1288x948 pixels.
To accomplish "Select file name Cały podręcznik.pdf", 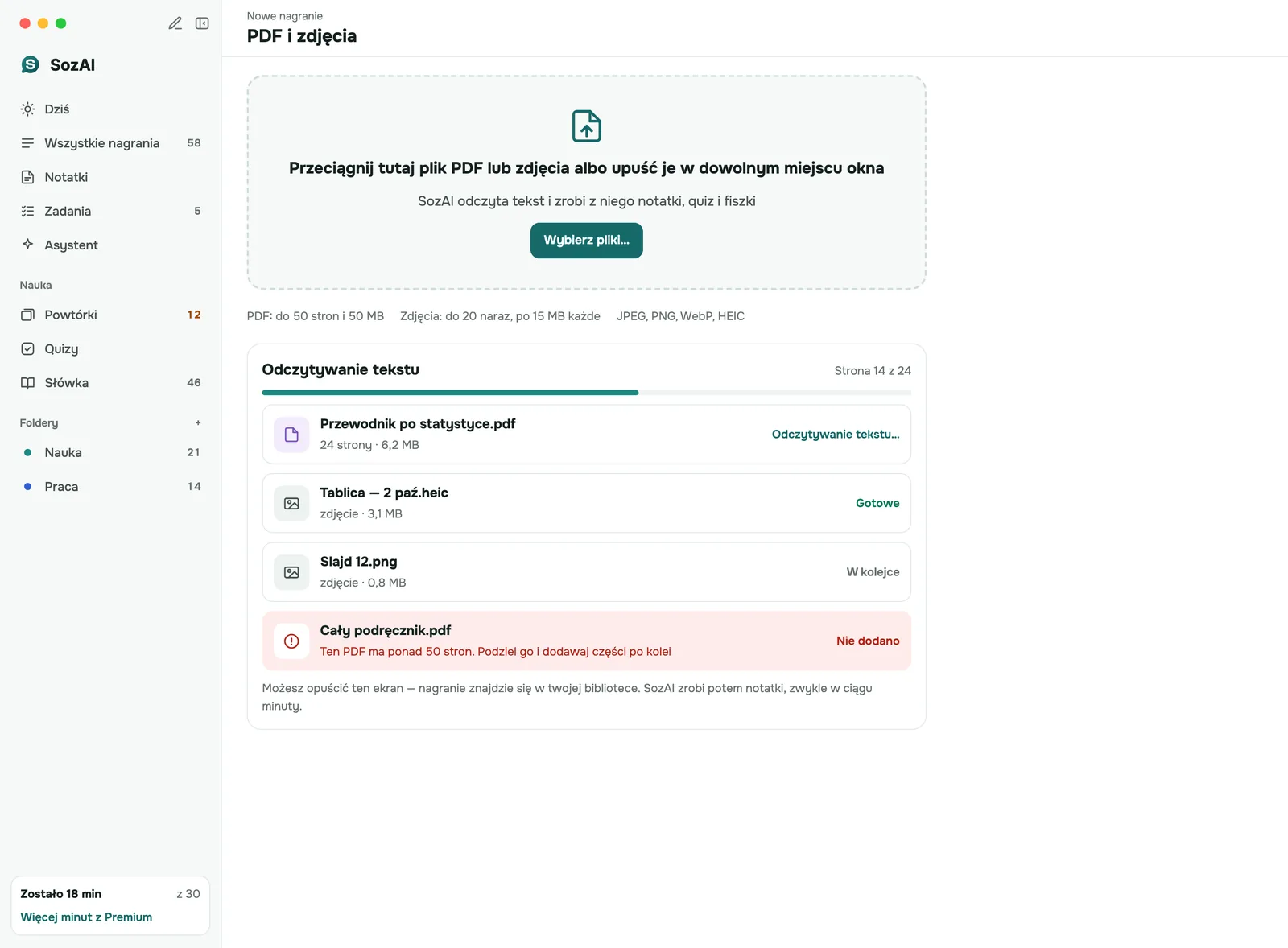I will click(386, 630).
